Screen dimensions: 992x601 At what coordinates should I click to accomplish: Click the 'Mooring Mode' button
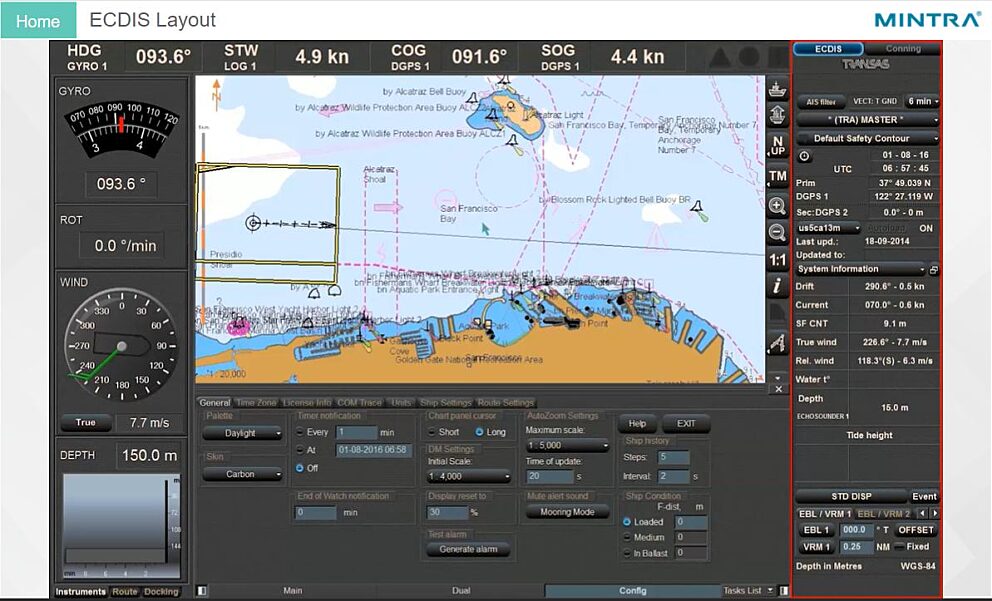tap(567, 512)
